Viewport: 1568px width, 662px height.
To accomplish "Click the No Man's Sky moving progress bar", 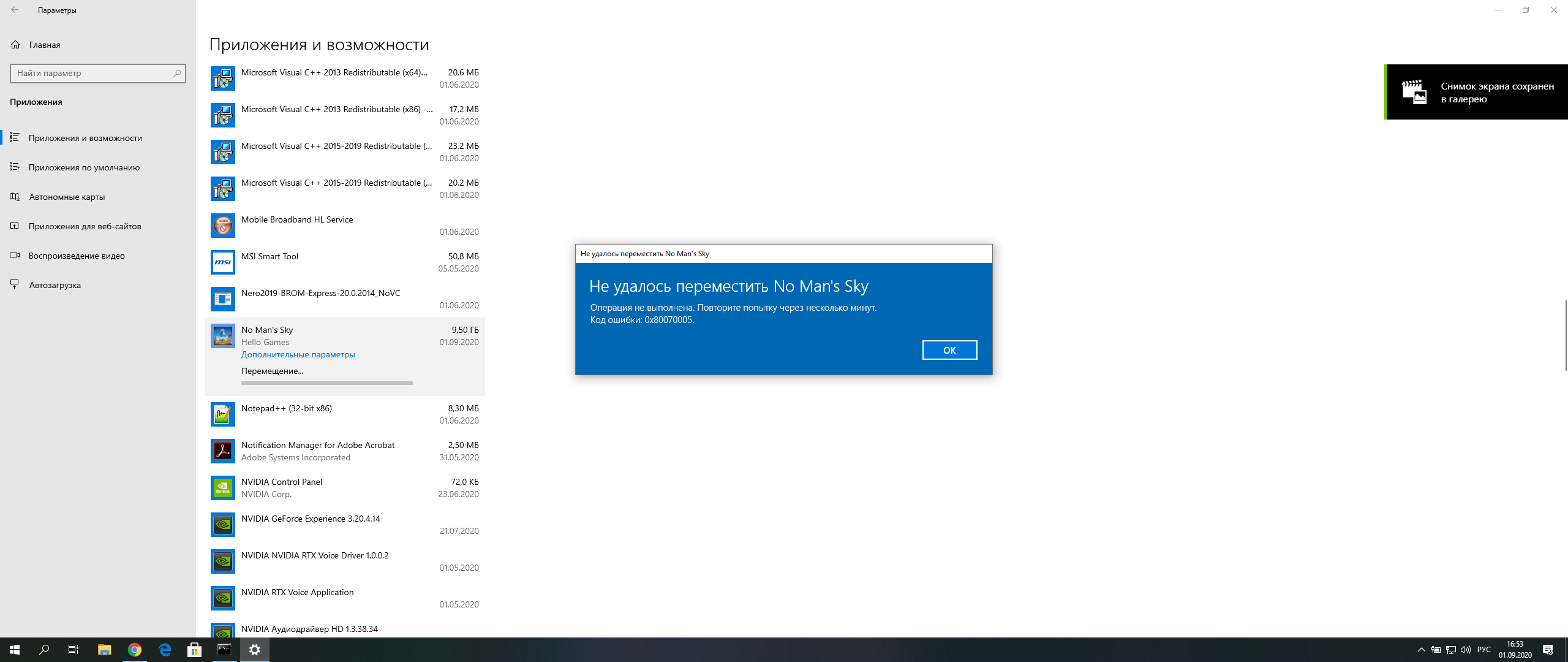I will [x=327, y=383].
